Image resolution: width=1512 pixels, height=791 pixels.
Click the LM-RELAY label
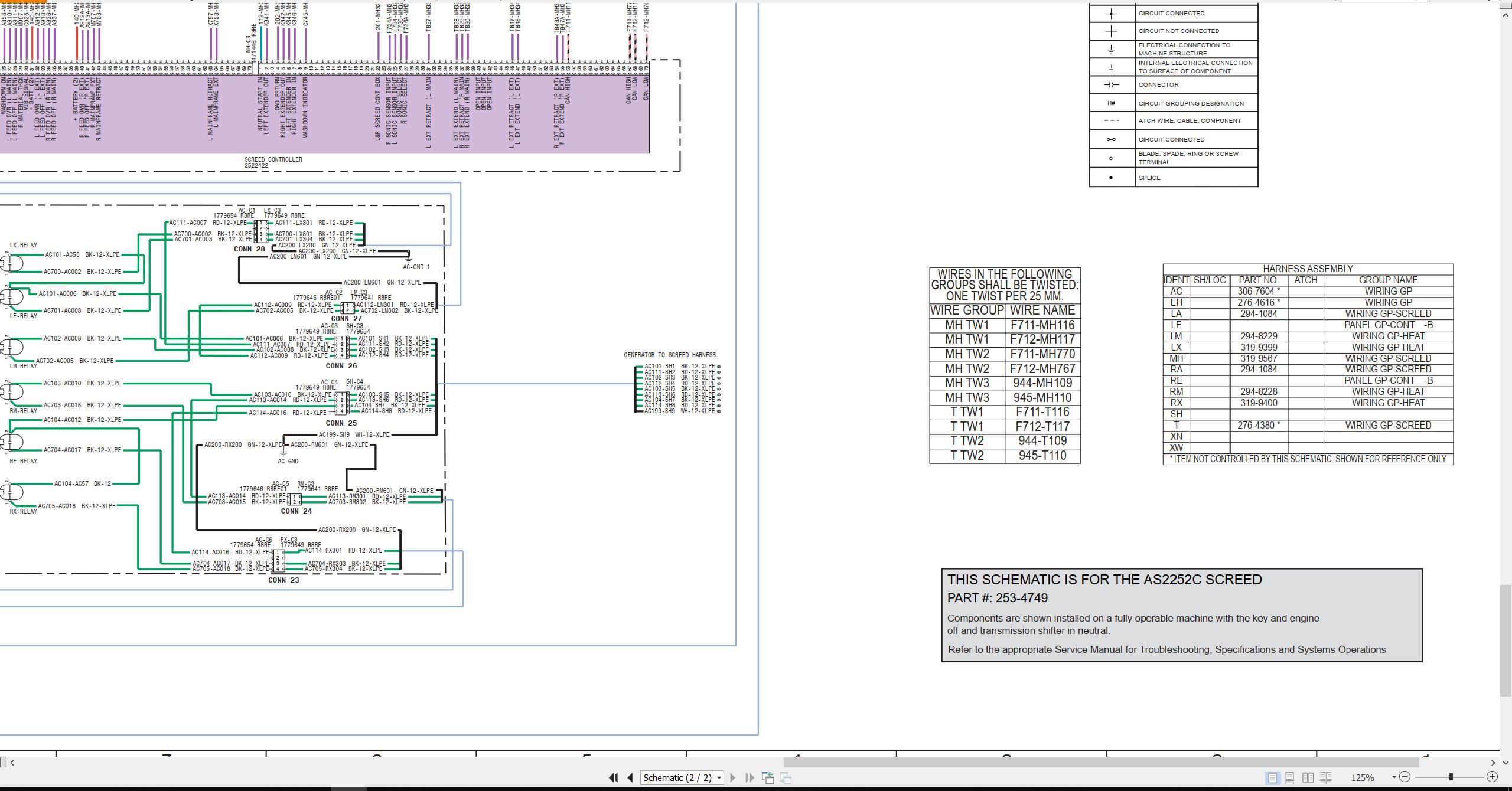click(23, 366)
